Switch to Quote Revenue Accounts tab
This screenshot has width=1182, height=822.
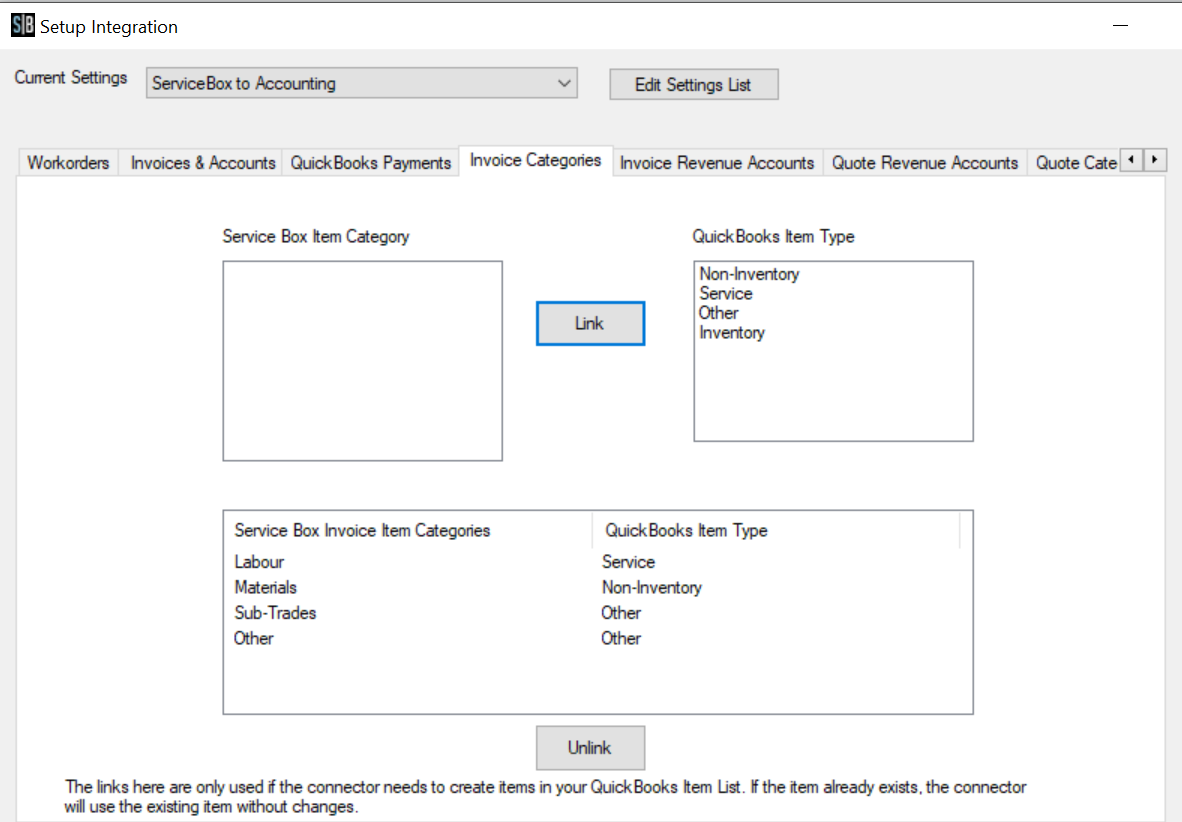925,163
